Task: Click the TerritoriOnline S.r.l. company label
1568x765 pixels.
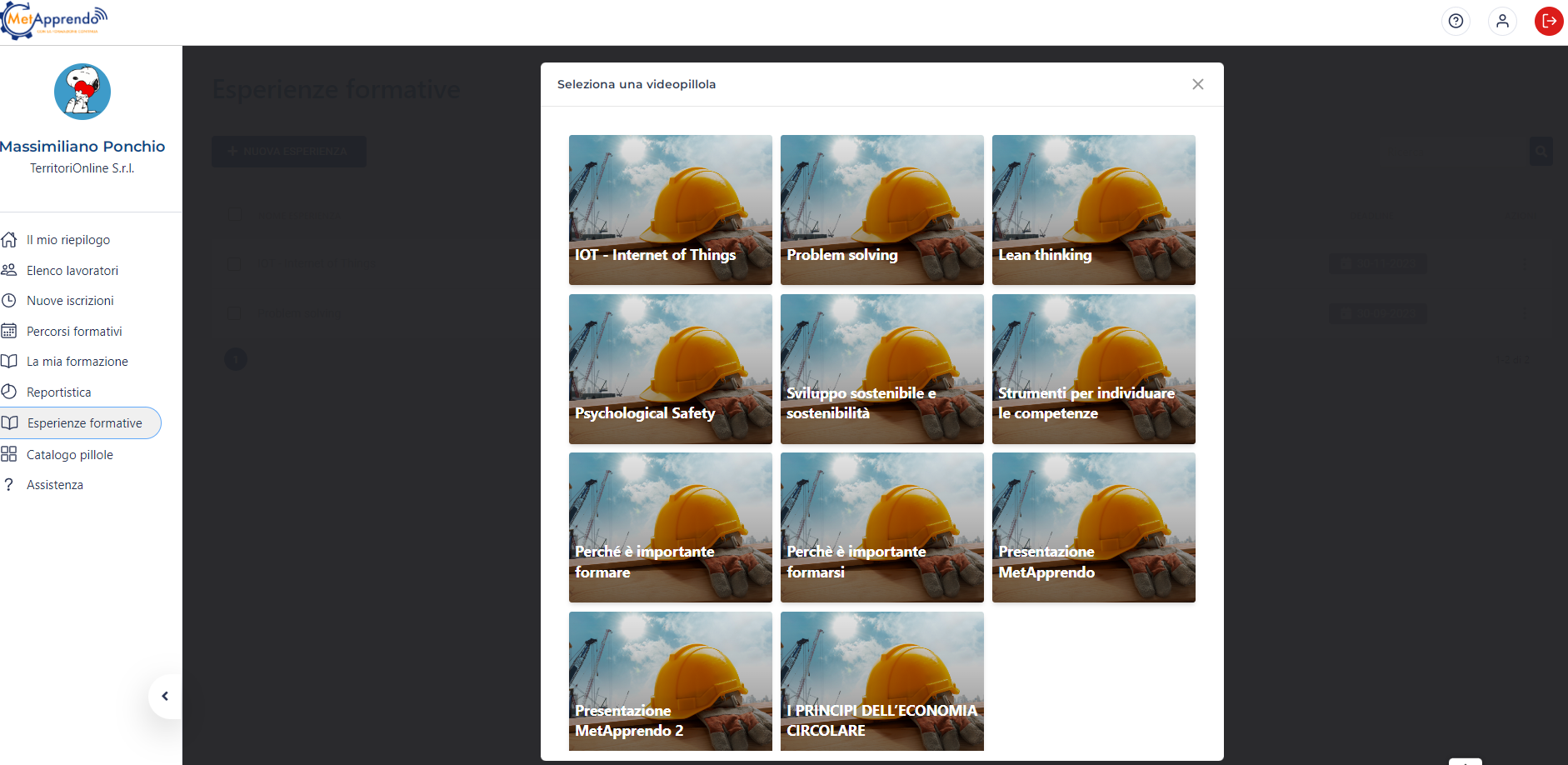Action: point(82,168)
